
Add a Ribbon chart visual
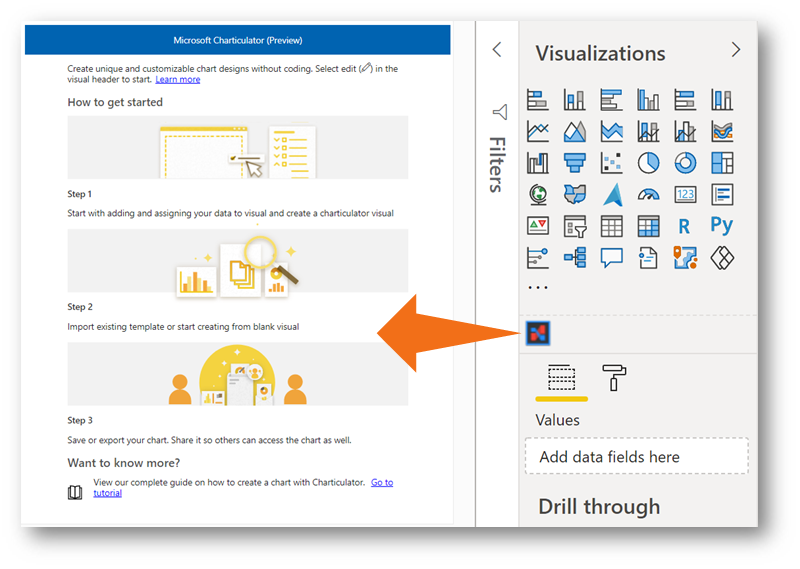coord(722,131)
